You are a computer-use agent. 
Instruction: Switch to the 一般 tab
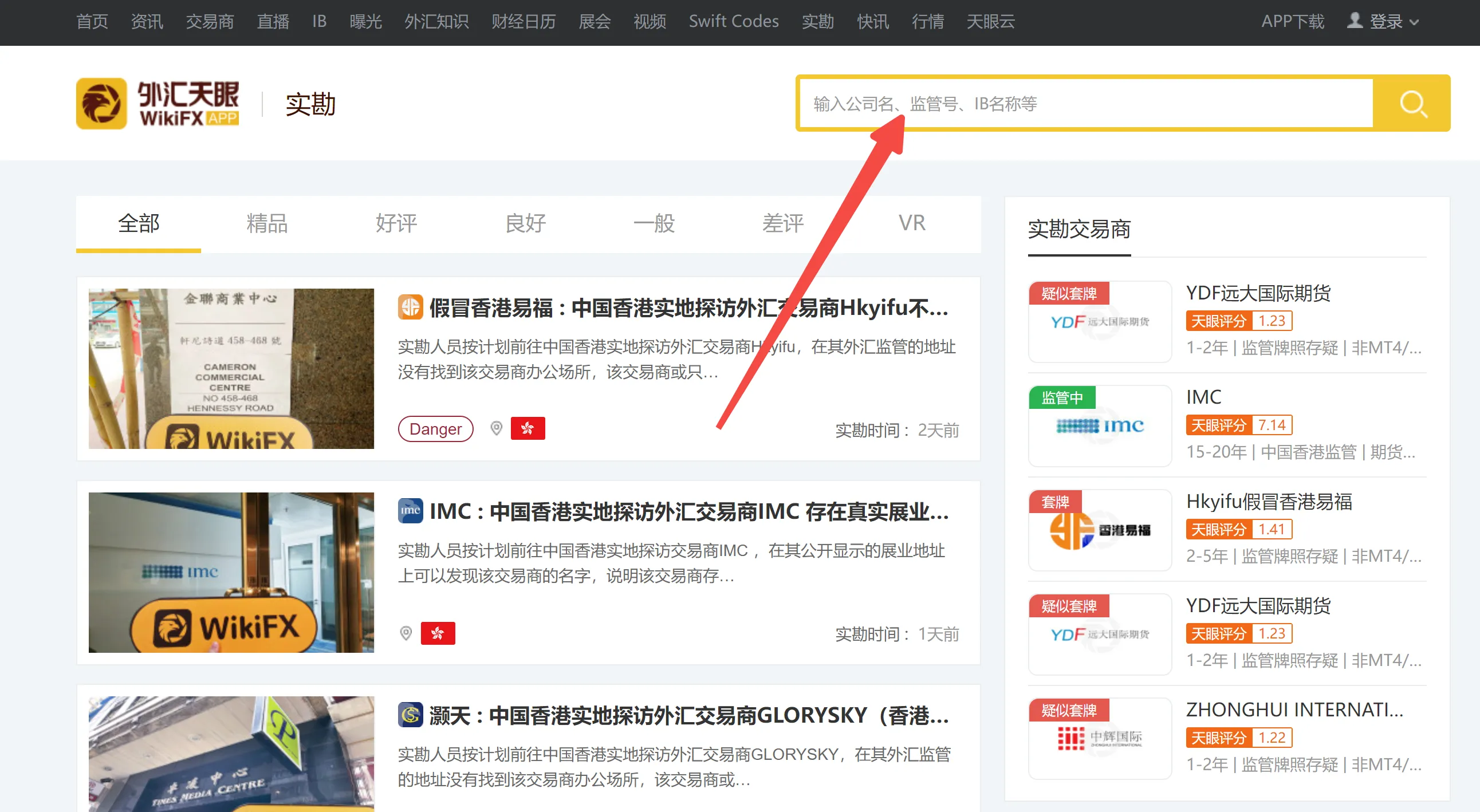click(654, 223)
